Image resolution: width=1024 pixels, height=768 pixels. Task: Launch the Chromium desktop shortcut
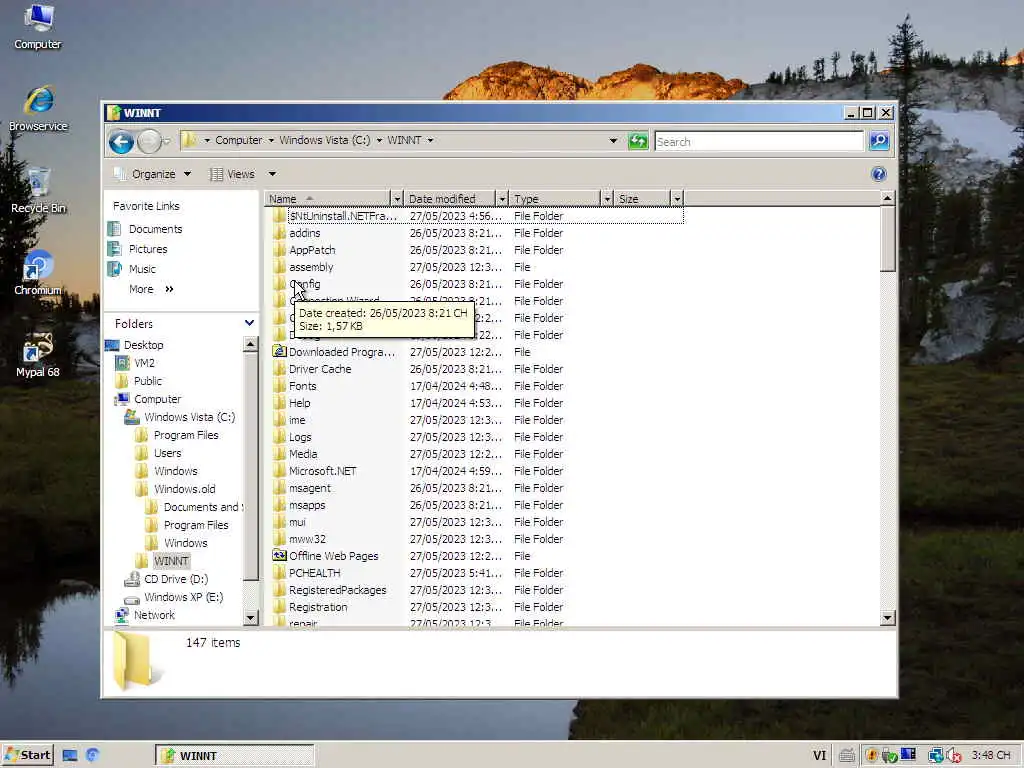(38, 272)
